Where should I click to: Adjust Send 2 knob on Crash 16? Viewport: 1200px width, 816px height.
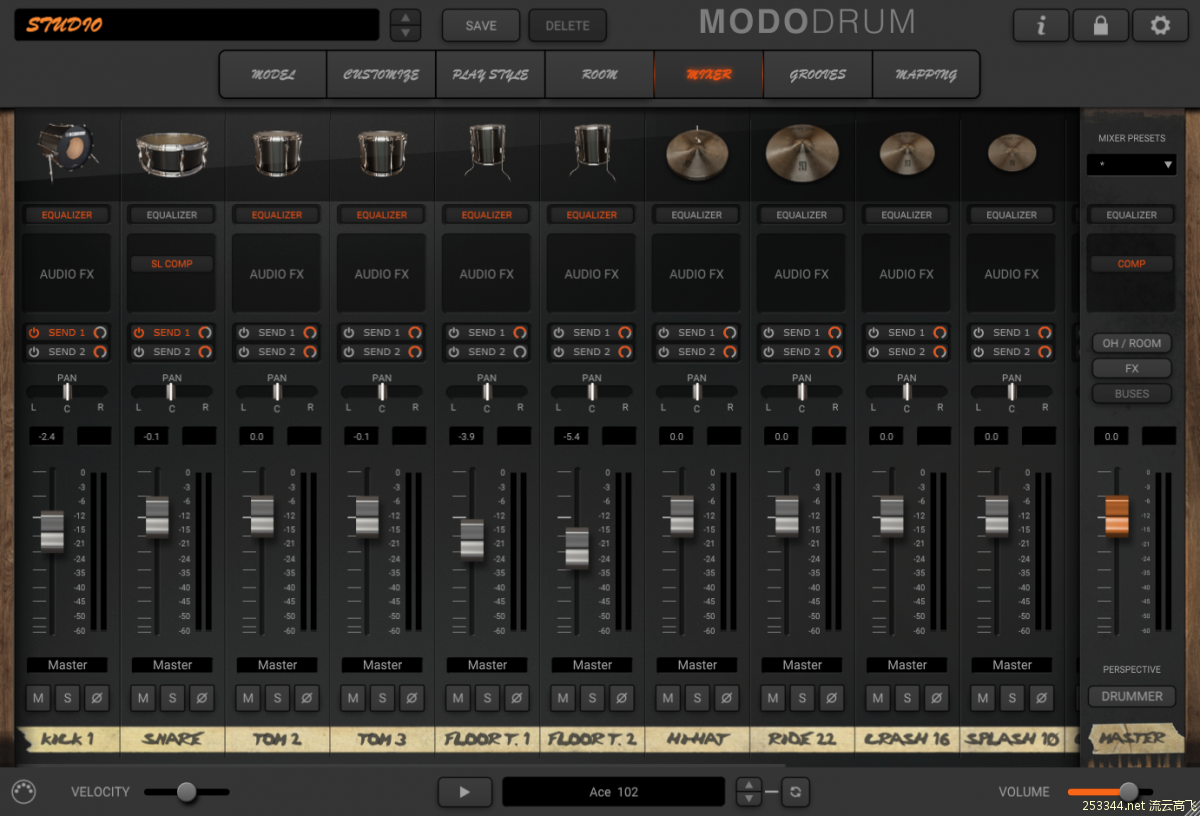click(940, 352)
